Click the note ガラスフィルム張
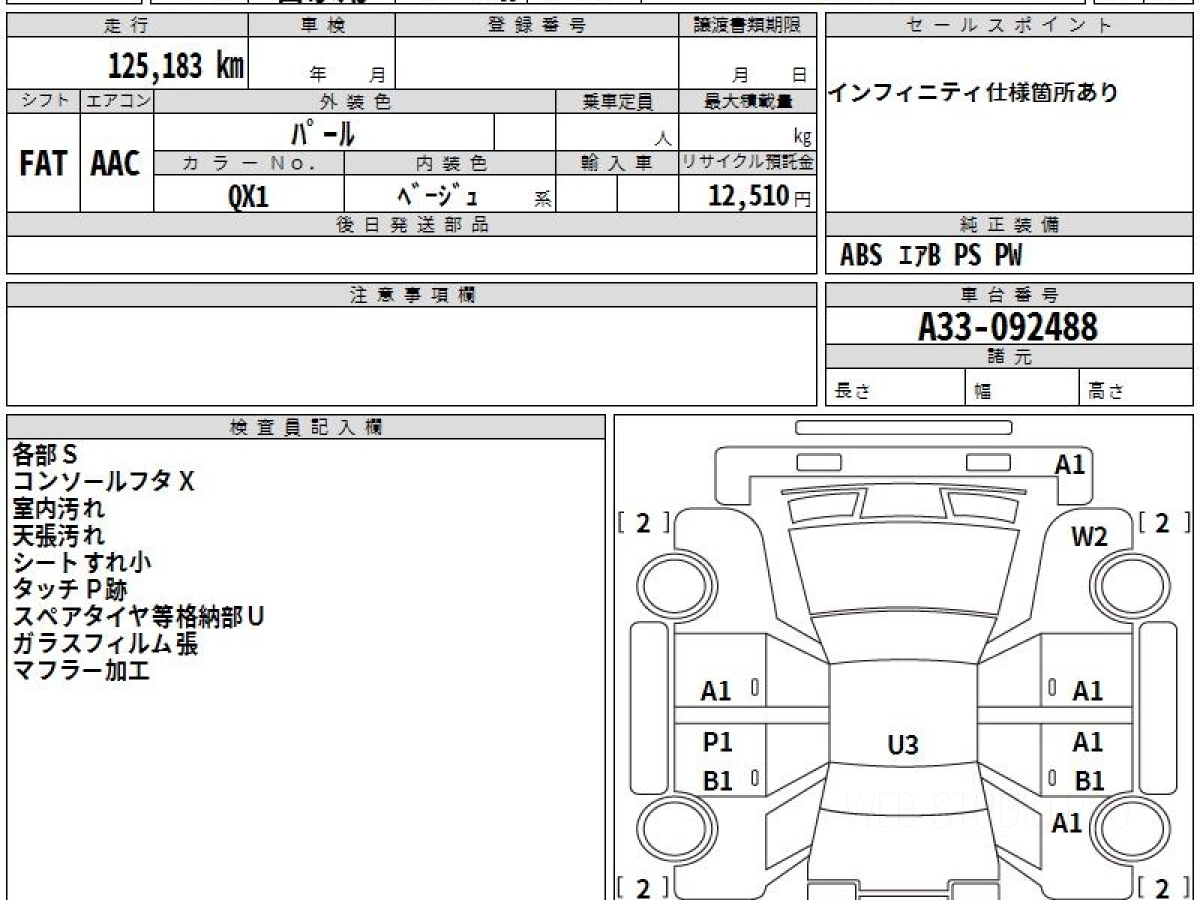The width and height of the screenshot is (1200, 900). click(105, 643)
